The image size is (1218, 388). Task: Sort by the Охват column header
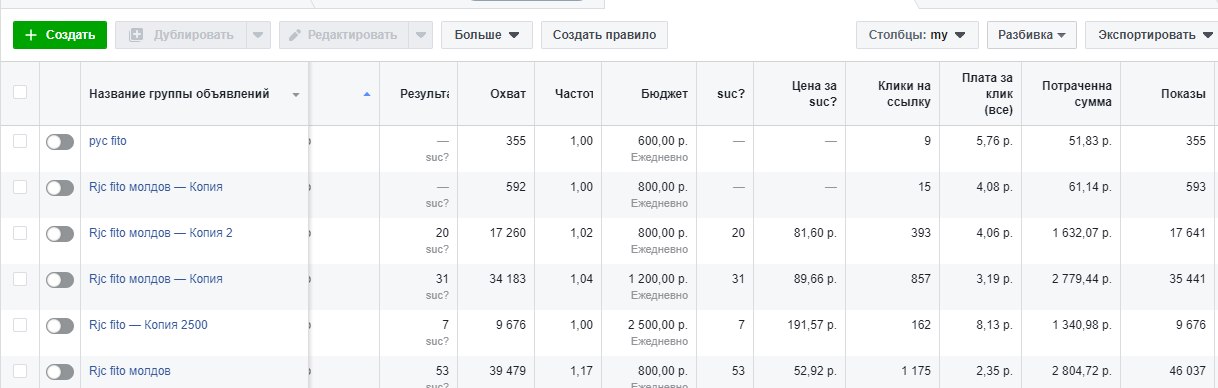(508, 94)
